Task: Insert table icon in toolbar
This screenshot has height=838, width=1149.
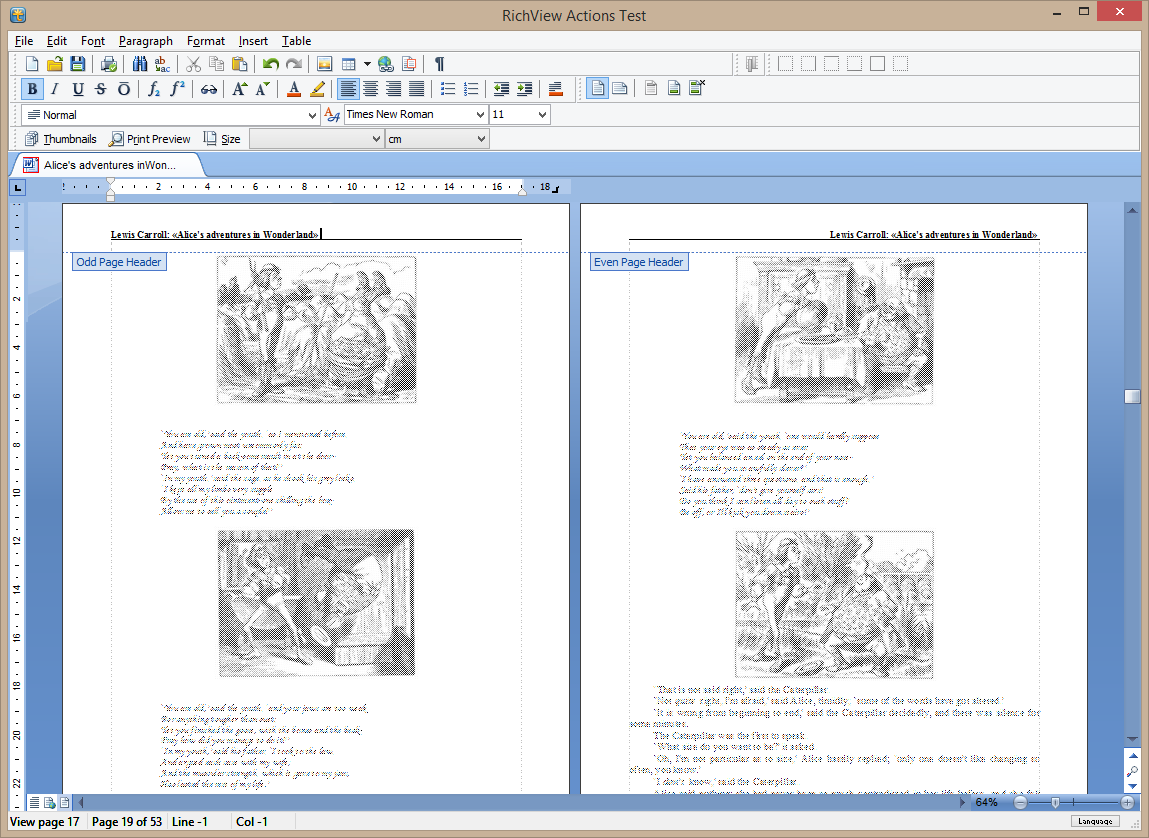Action: (349, 64)
